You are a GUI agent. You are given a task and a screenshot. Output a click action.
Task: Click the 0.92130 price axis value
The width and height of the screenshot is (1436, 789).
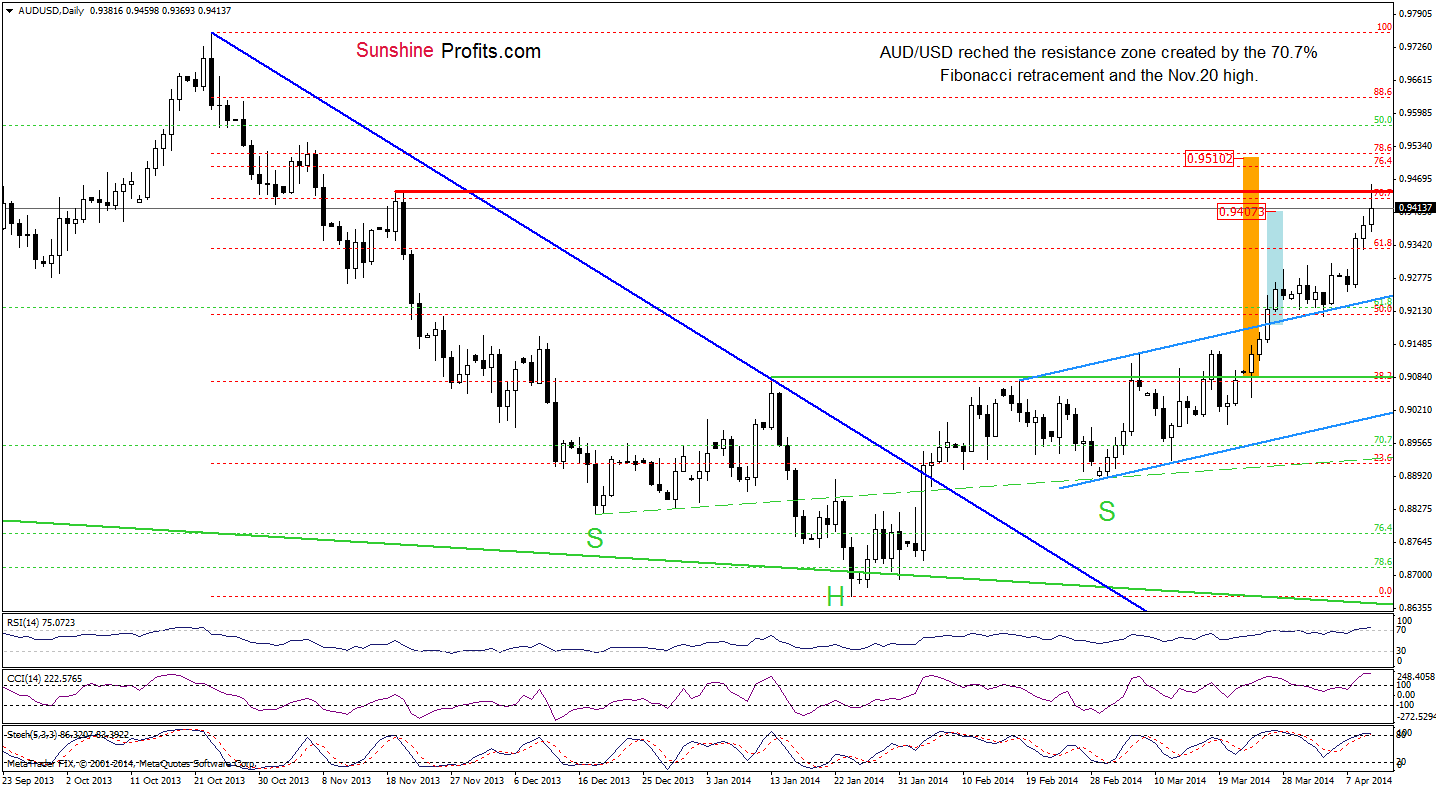pyautogui.click(x=1416, y=311)
